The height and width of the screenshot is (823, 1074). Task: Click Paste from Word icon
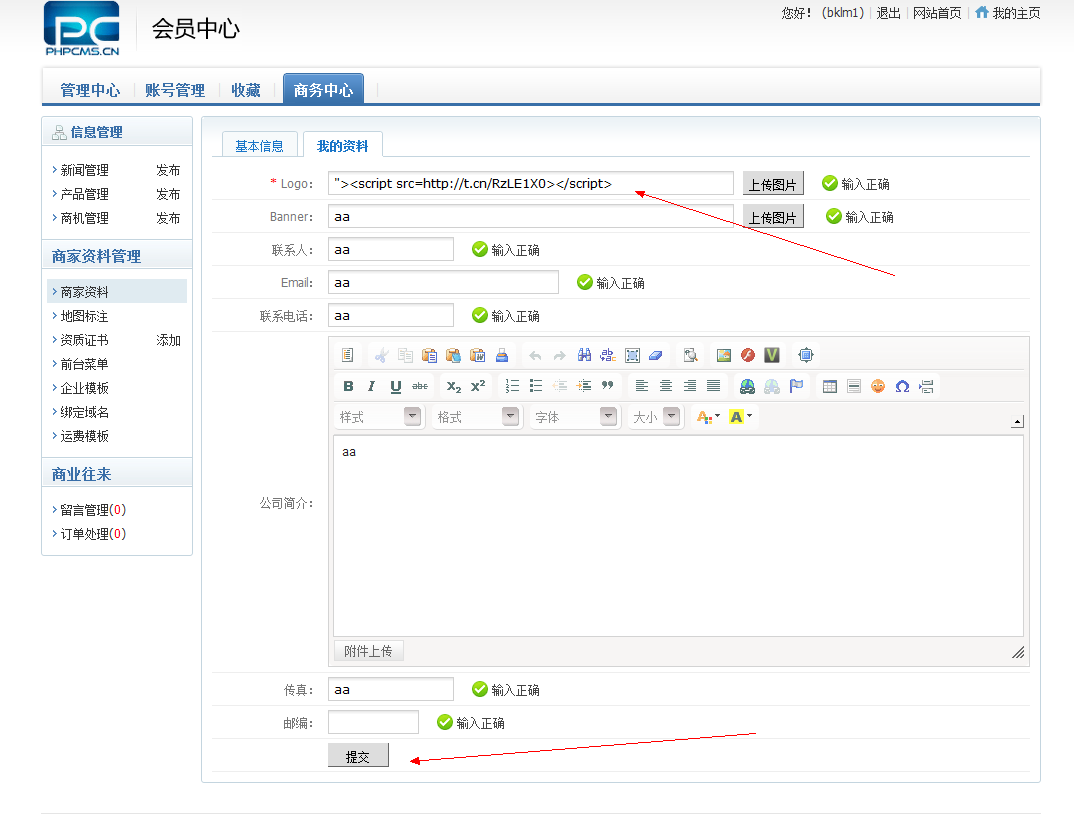point(478,355)
